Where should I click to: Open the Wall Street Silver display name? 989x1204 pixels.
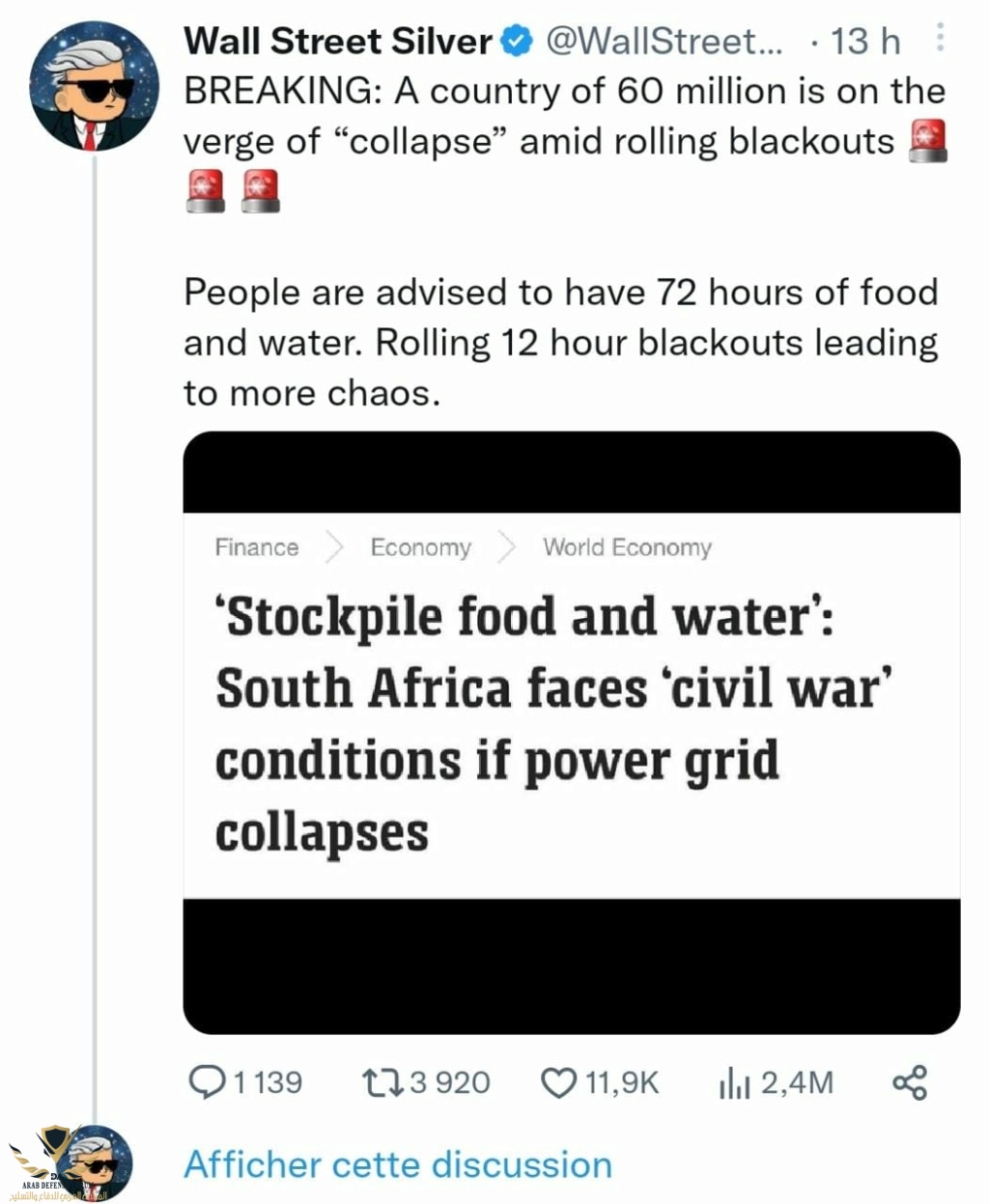tap(338, 42)
